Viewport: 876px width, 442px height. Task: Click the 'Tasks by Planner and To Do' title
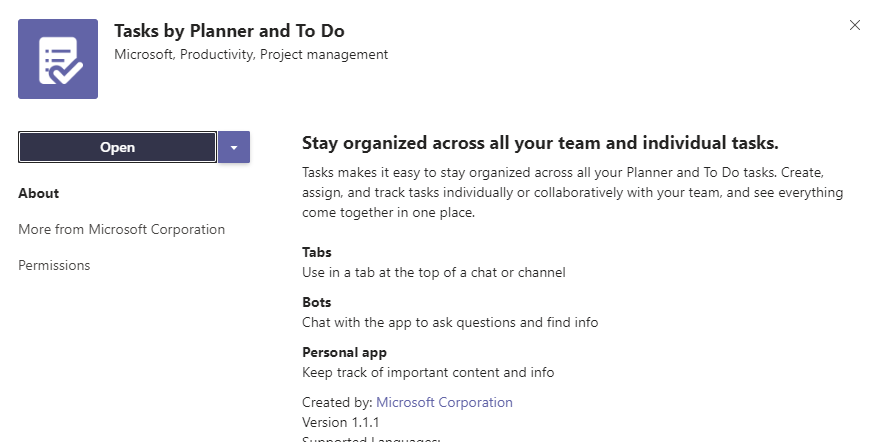229,31
